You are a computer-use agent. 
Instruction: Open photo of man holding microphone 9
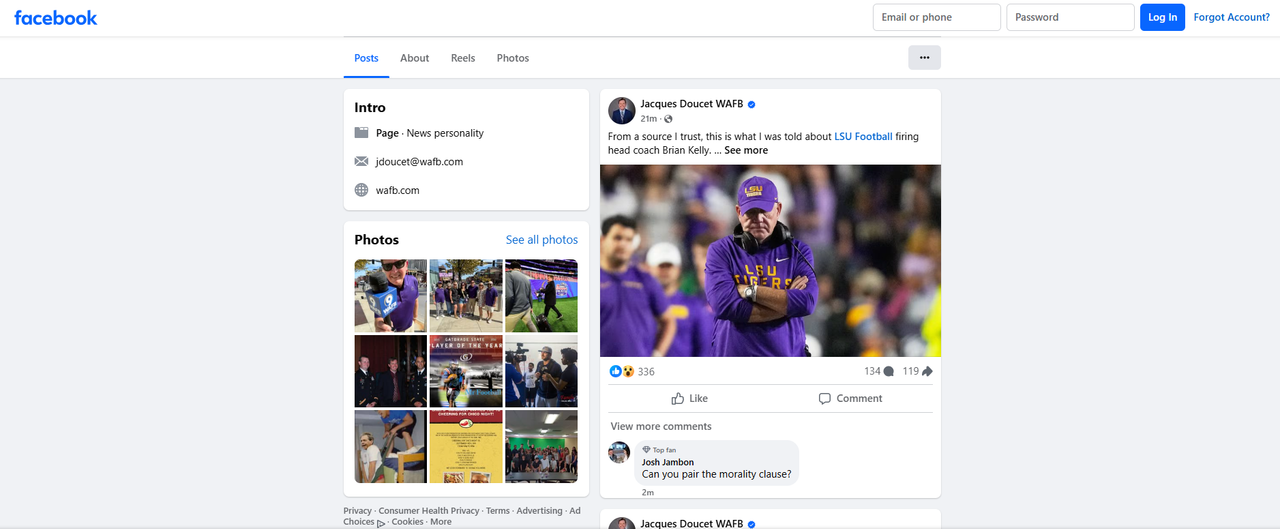[391, 296]
